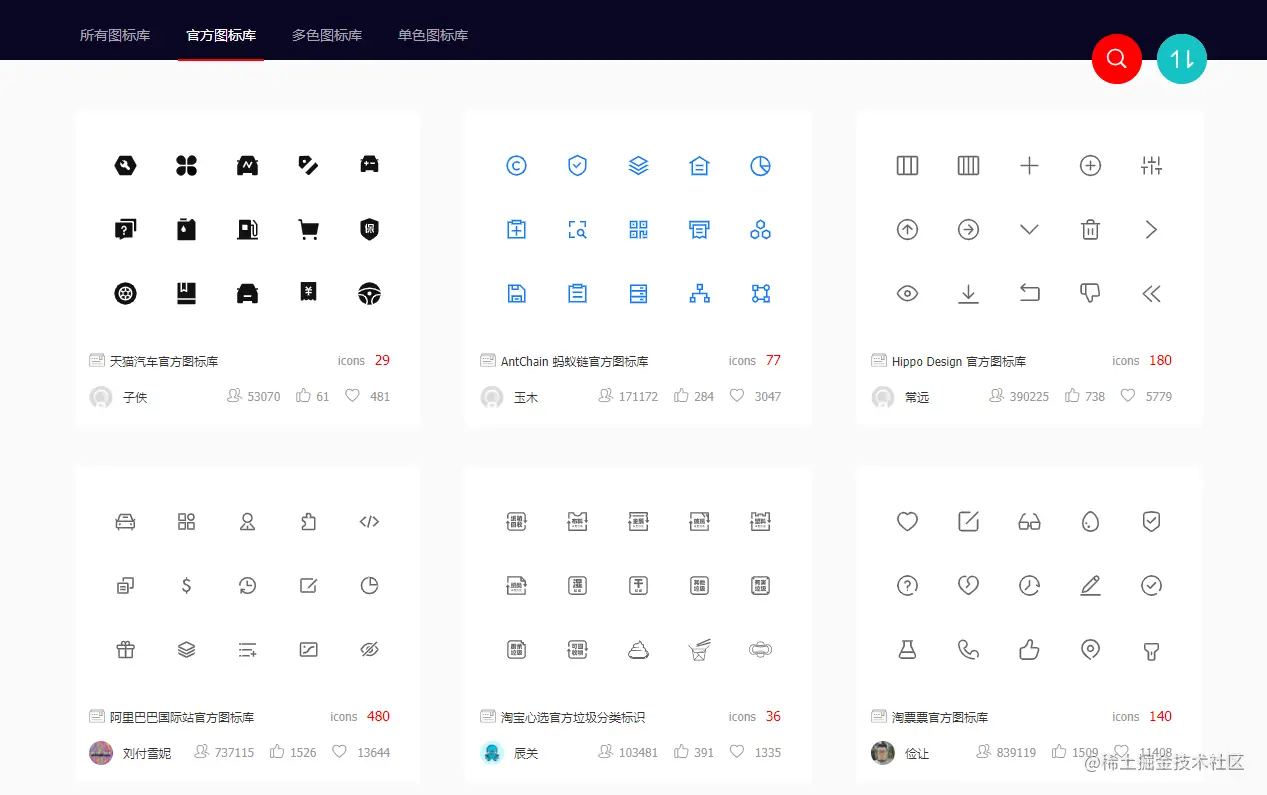Click avatar next to 辰关
This screenshot has height=795, width=1267.
[492, 753]
